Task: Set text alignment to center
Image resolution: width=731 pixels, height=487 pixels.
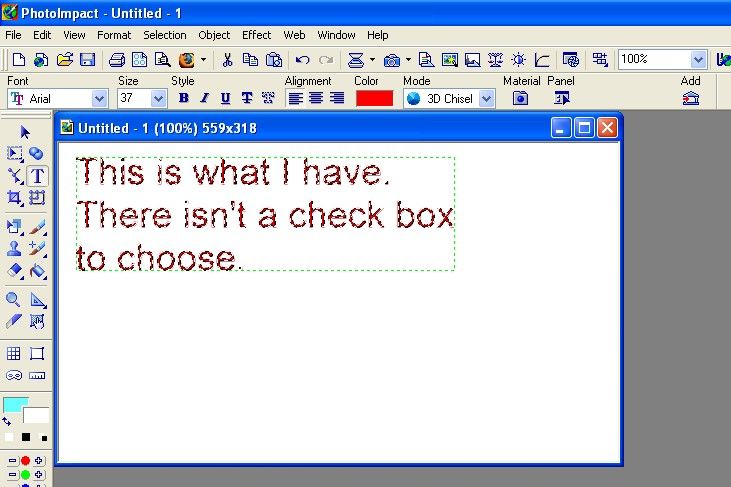Action: pyautogui.click(x=316, y=98)
